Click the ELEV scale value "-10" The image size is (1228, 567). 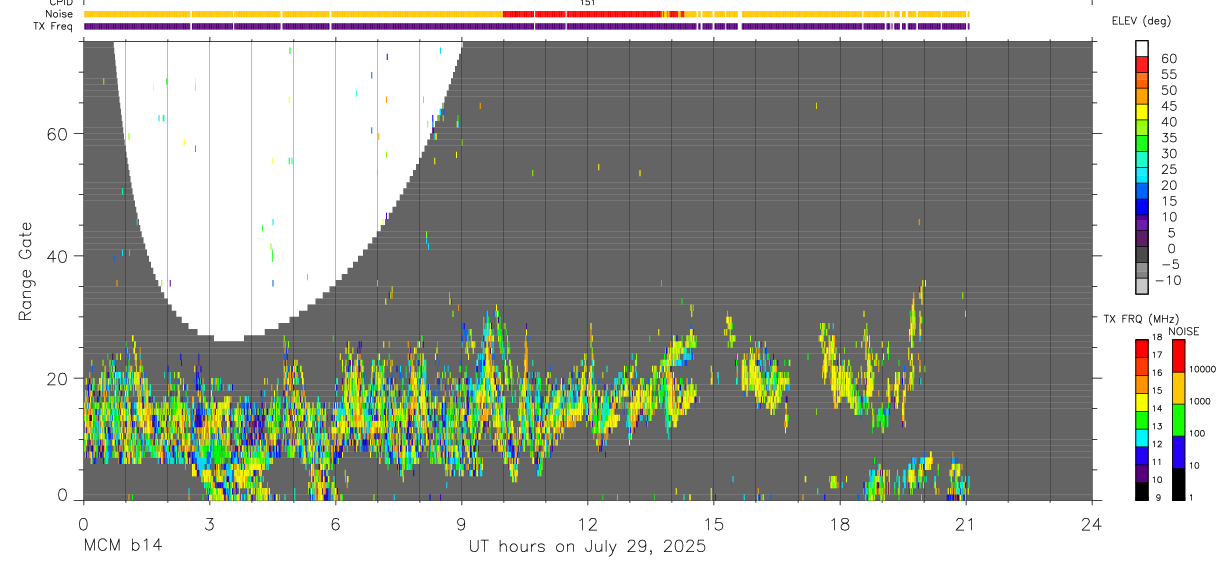point(1166,281)
